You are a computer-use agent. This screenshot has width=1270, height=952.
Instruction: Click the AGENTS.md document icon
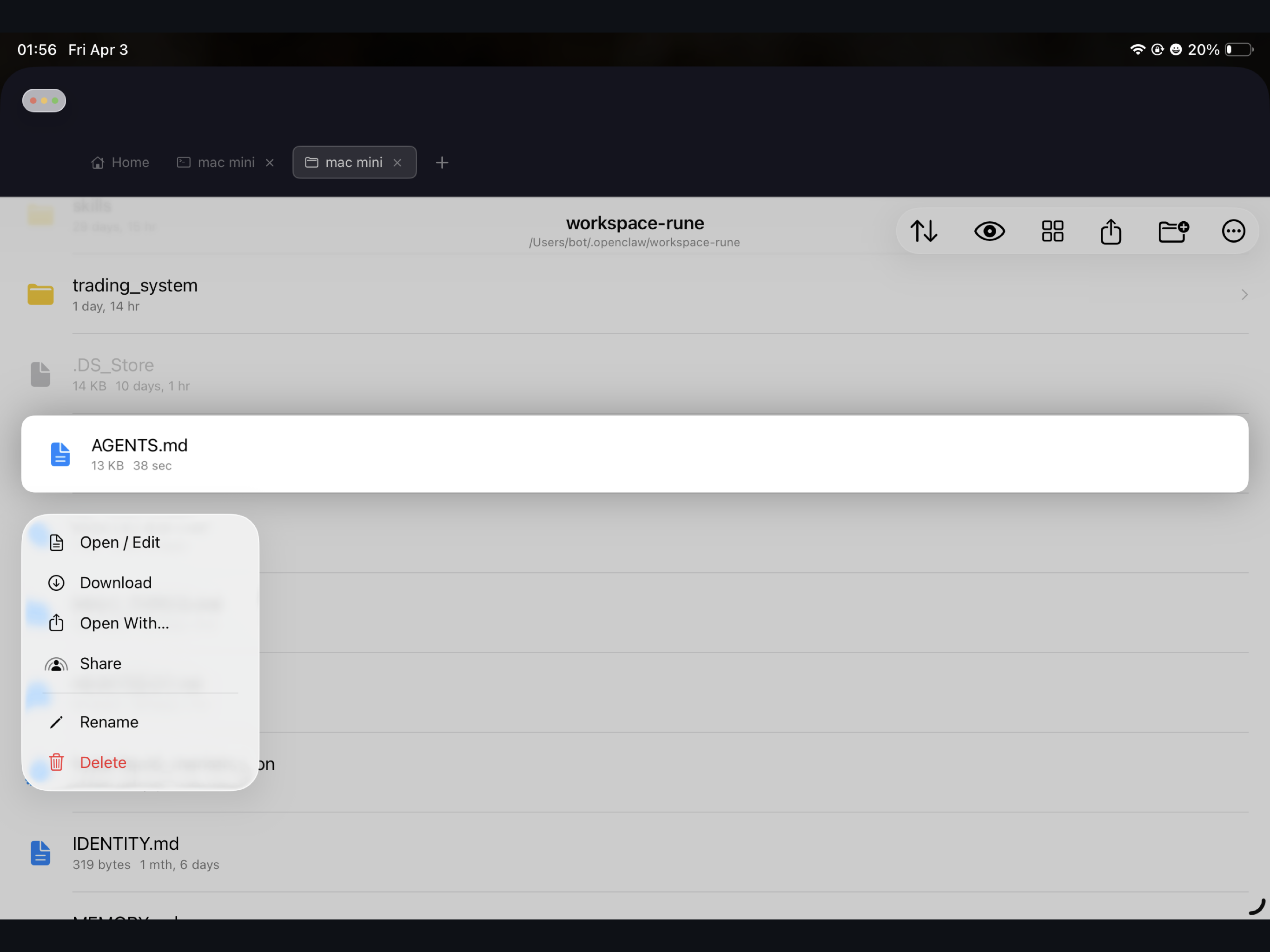coord(60,454)
